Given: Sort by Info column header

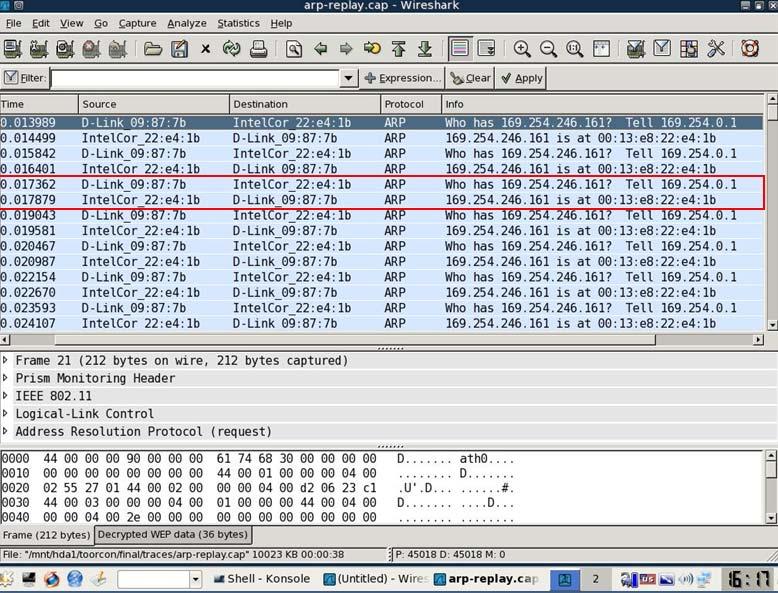Looking at the screenshot, I should point(603,104).
